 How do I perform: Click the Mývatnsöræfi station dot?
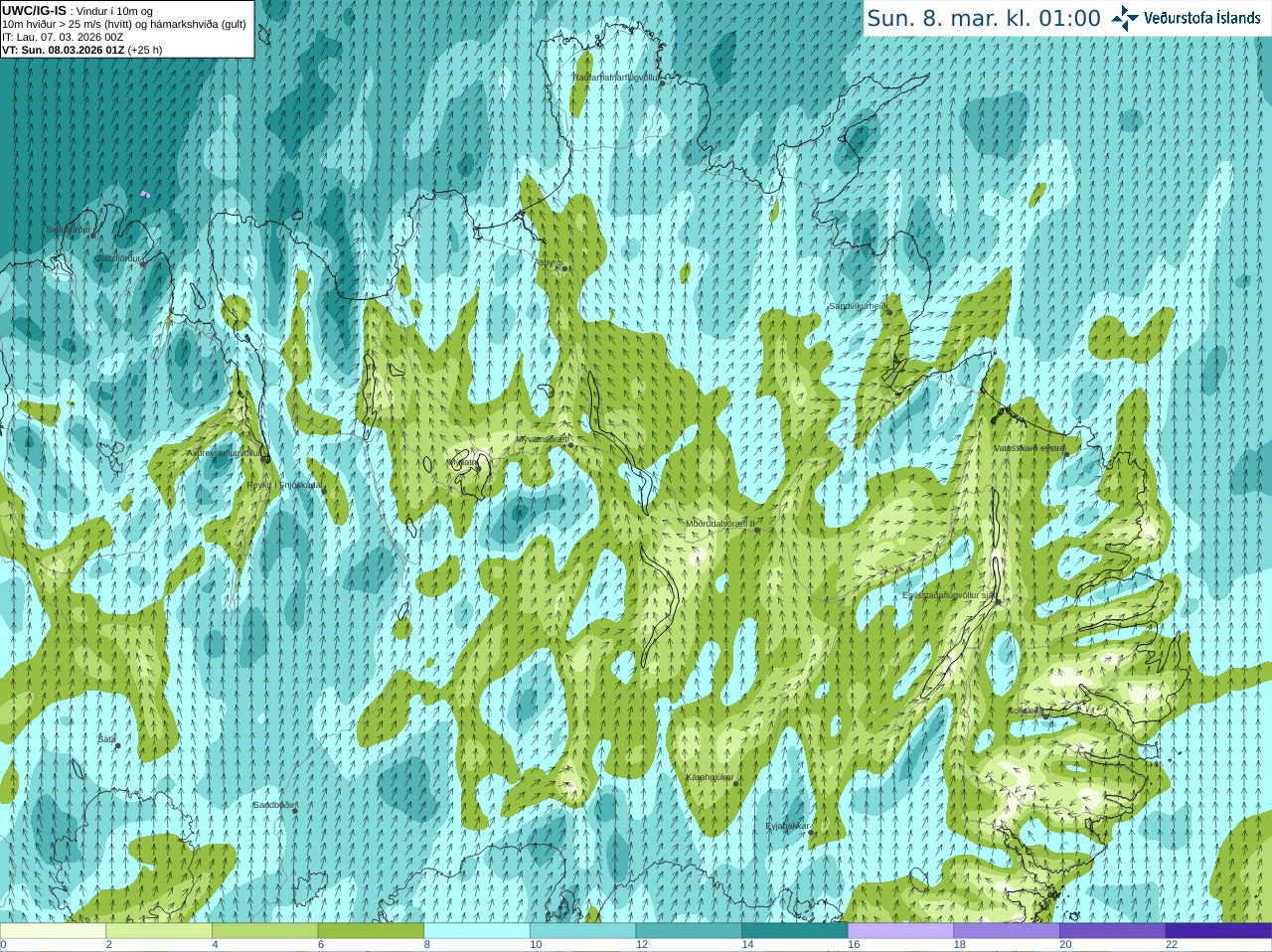click(x=571, y=445)
